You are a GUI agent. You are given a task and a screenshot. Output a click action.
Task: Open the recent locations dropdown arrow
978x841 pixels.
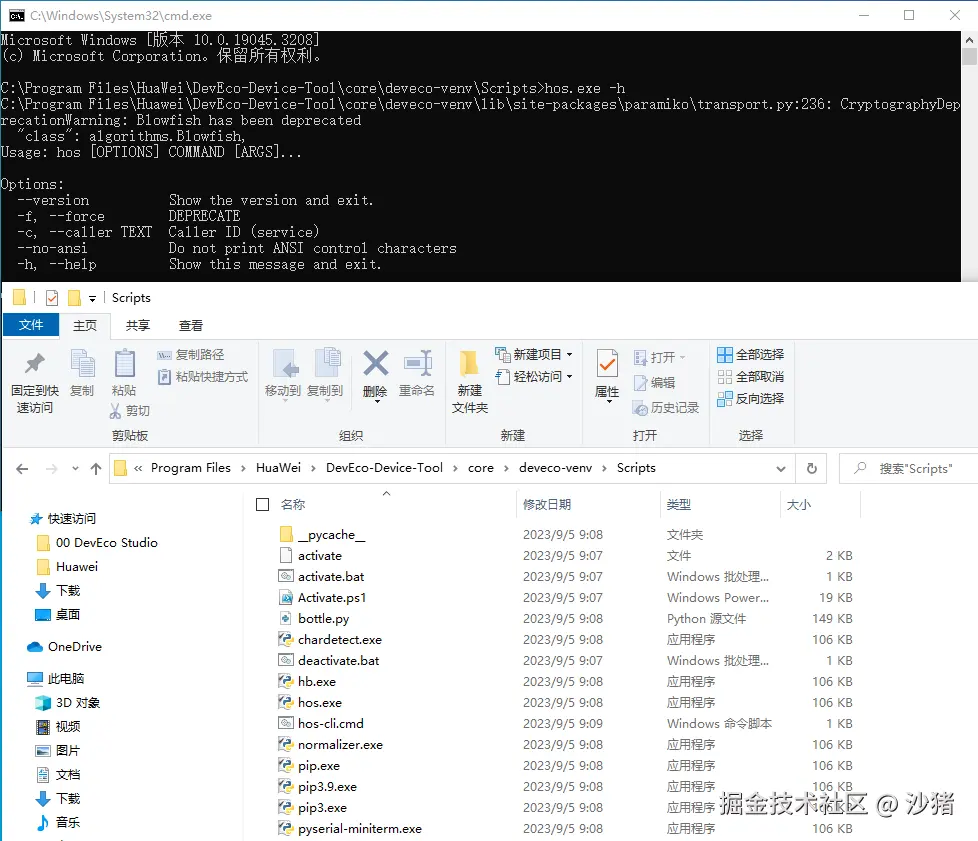(x=75, y=469)
